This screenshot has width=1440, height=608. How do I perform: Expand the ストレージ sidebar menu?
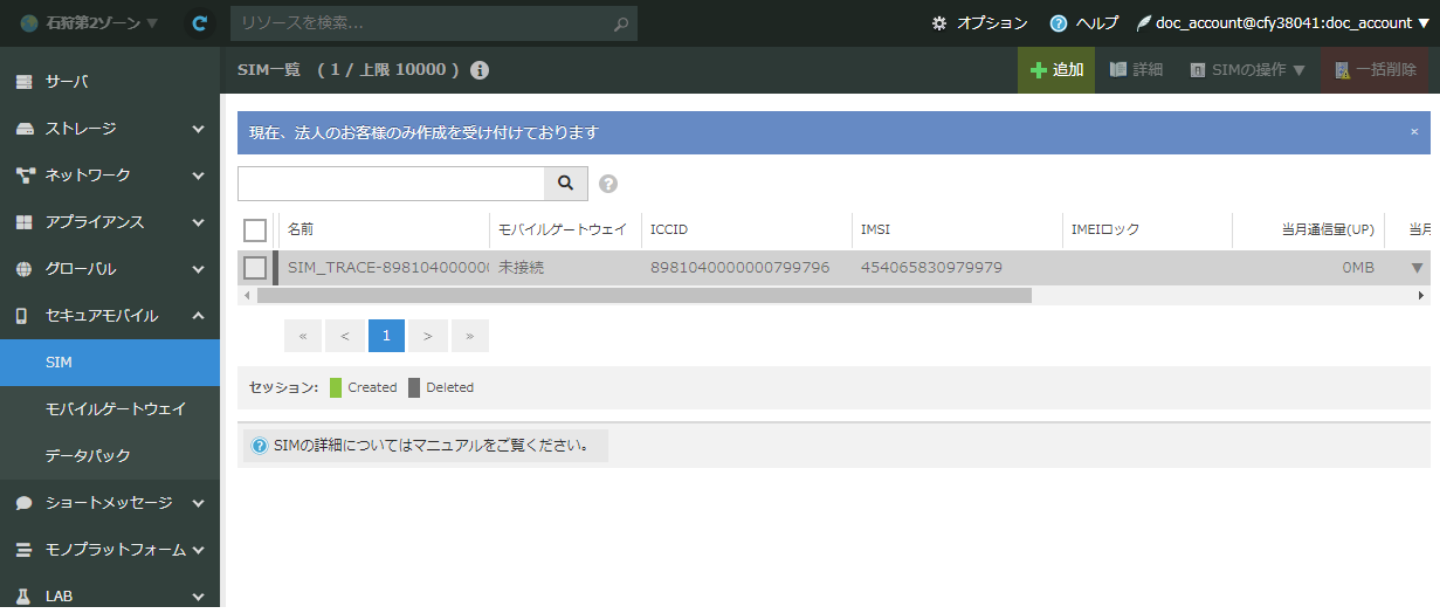click(x=110, y=129)
